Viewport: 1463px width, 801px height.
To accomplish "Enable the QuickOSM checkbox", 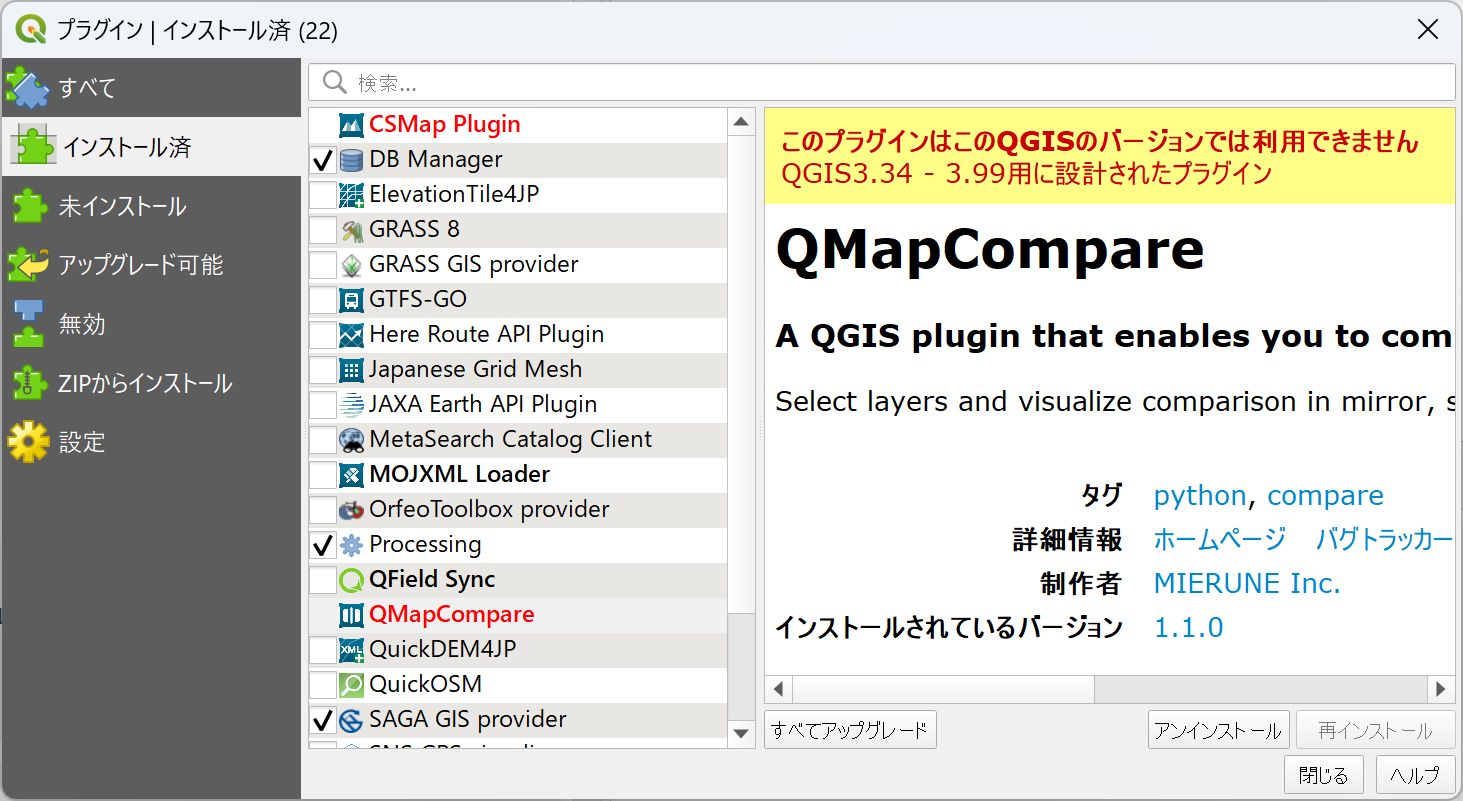I will click(x=323, y=685).
